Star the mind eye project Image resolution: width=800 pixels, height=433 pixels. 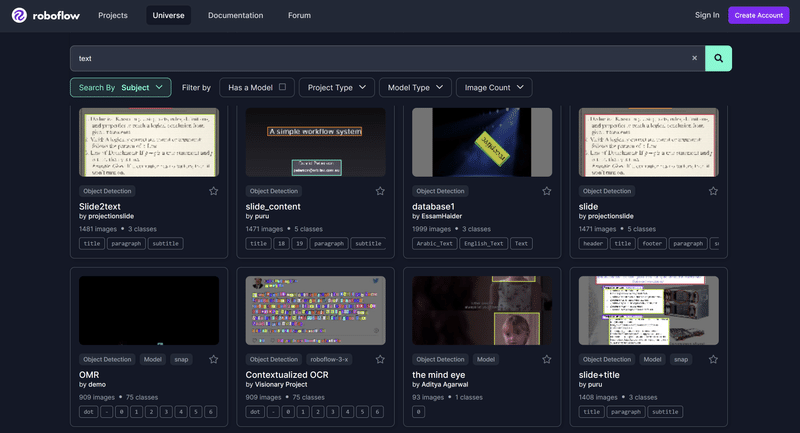tap(546, 360)
